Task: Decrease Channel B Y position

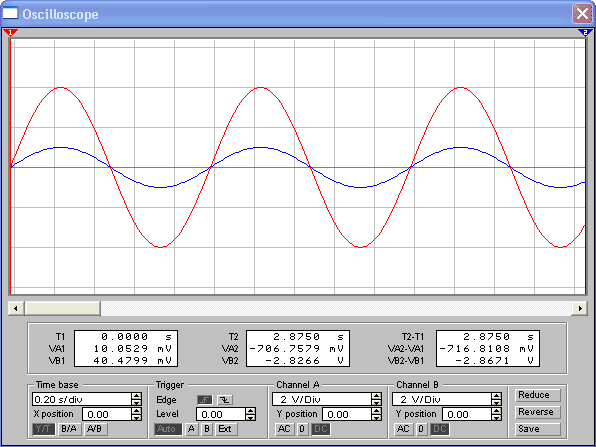Action: 496,417
